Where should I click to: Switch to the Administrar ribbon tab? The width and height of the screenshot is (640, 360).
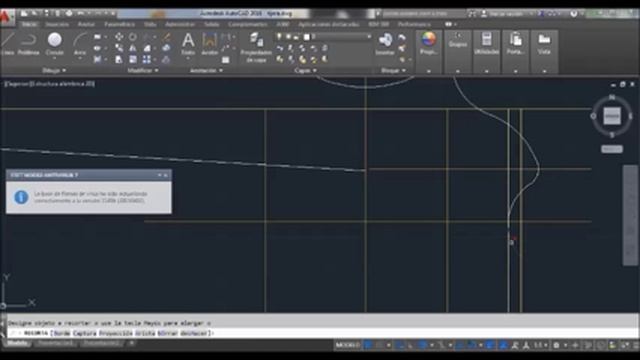click(x=180, y=24)
